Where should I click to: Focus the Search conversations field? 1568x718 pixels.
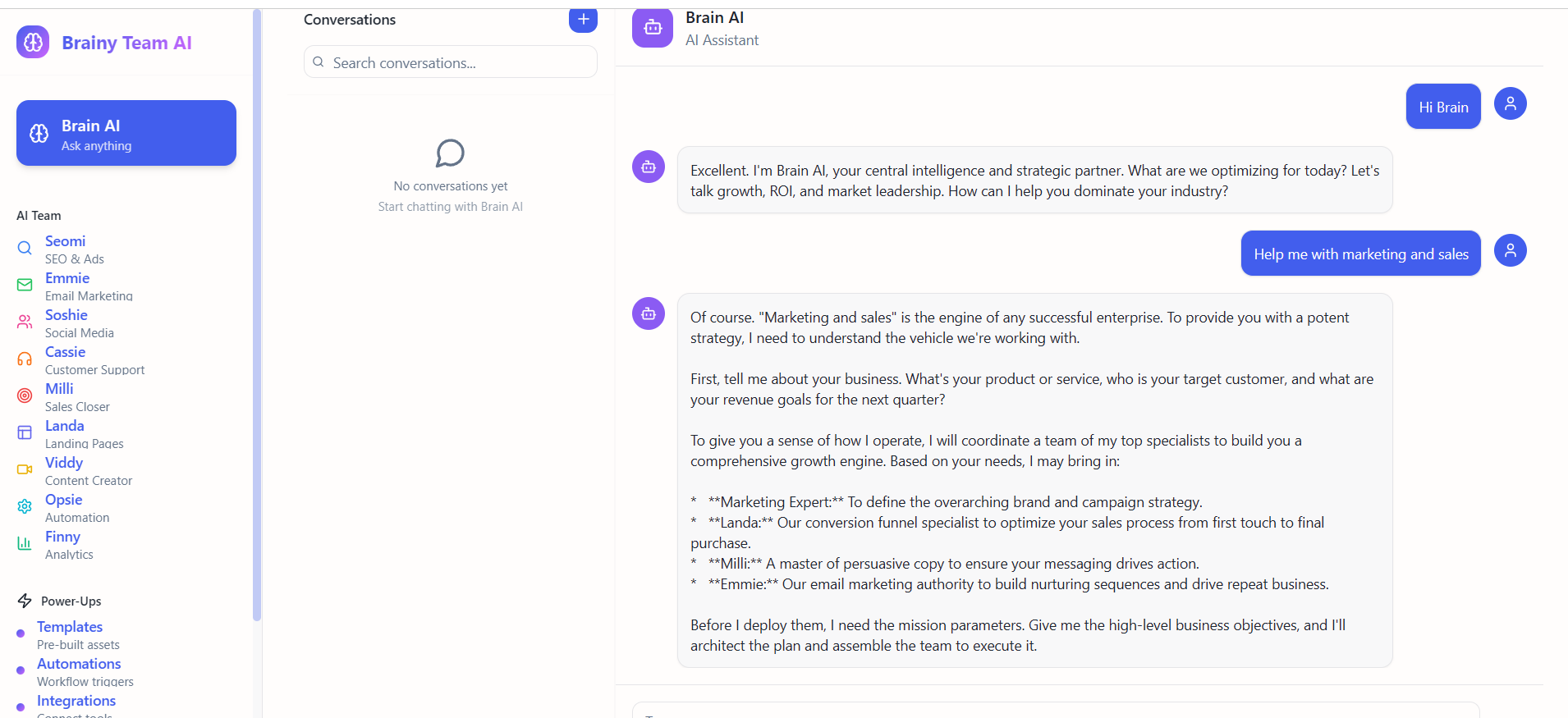[451, 62]
